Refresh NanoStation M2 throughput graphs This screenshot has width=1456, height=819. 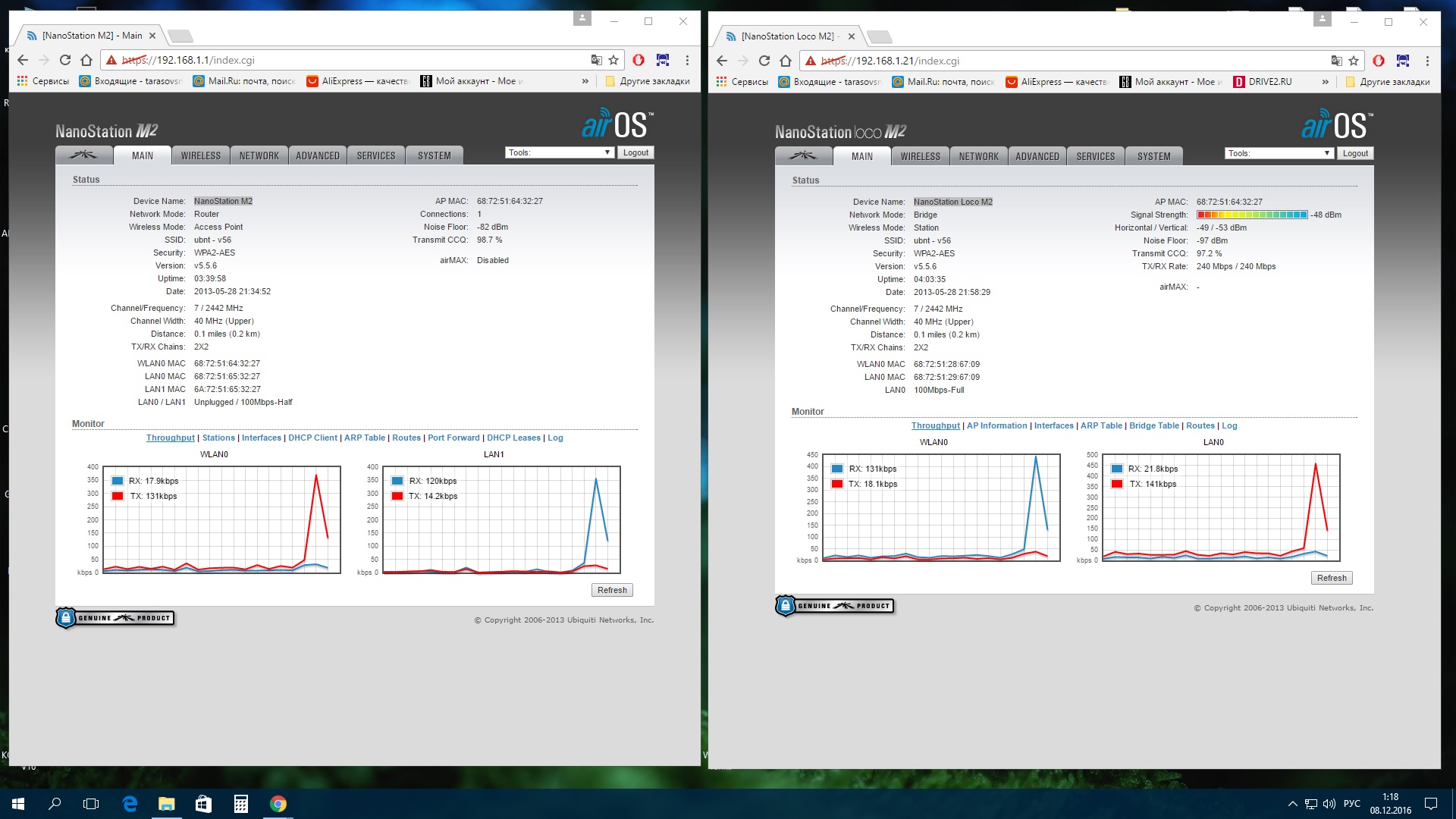pos(612,590)
